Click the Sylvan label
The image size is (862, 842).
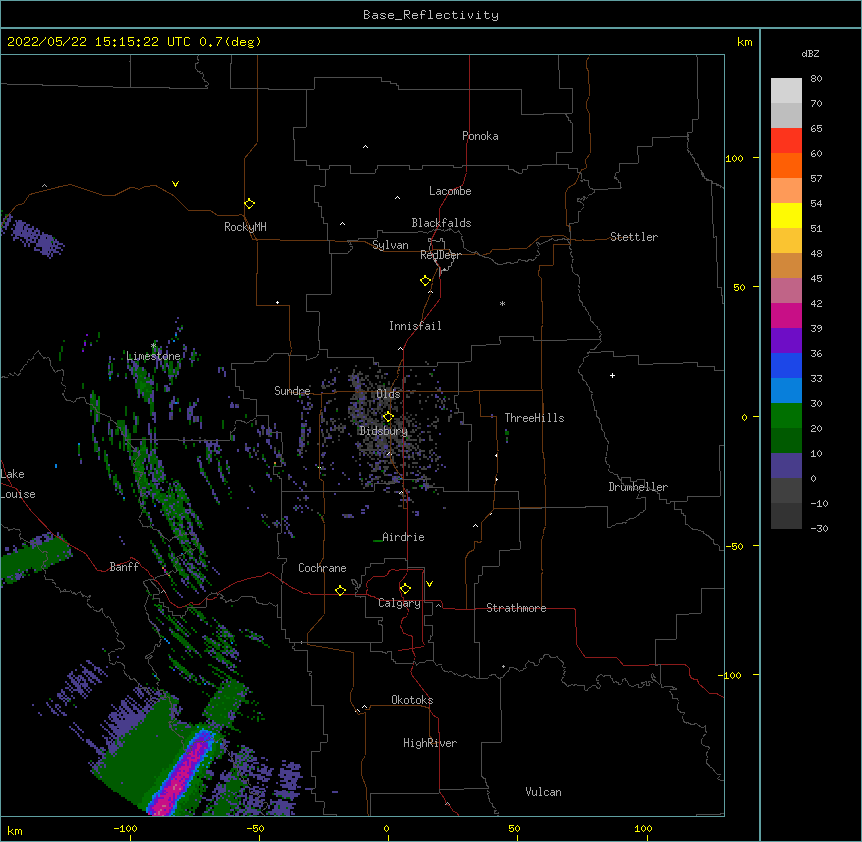click(x=390, y=245)
